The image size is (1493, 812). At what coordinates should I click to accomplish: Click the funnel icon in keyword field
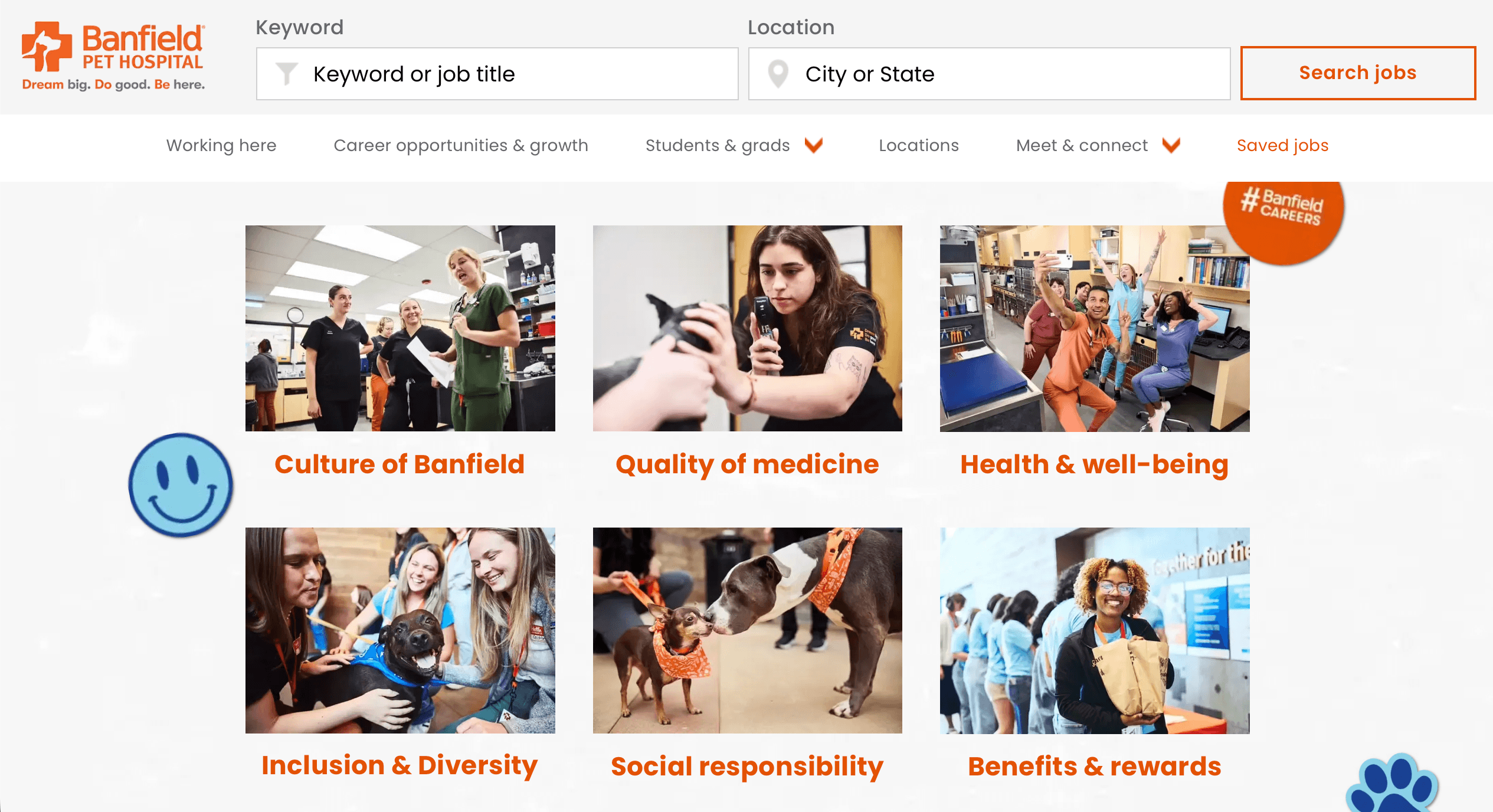tap(287, 74)
